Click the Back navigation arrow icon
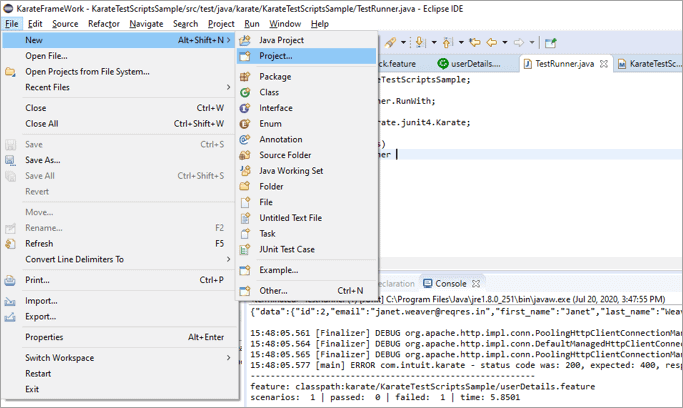The height and width of the screenshot is (408, 683). click(x=492, y=42)
